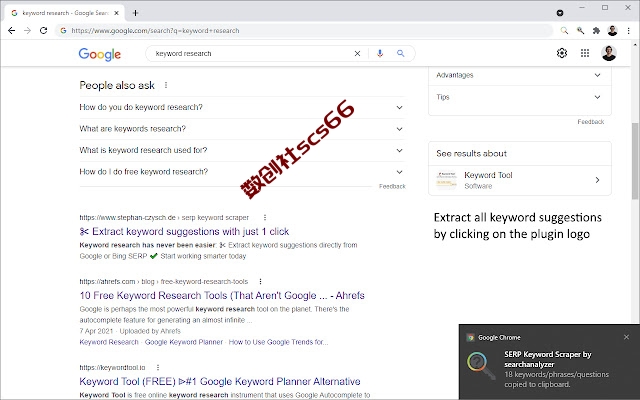Screen dimensions: 640x400
Task: Open Chrome three-dot menu
Action: [x=629, y=31]
